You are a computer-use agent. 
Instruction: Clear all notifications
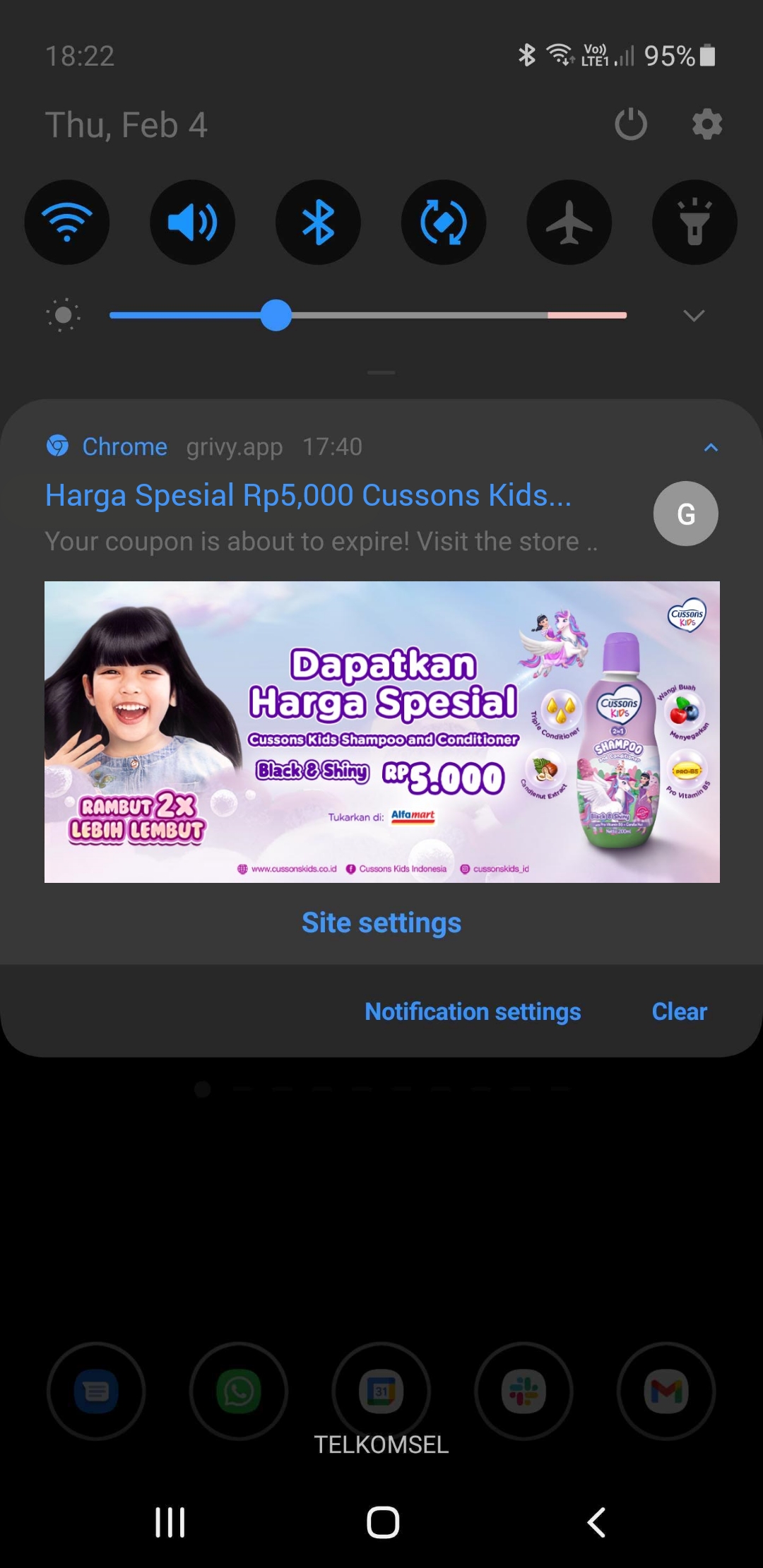[679, 1011]
